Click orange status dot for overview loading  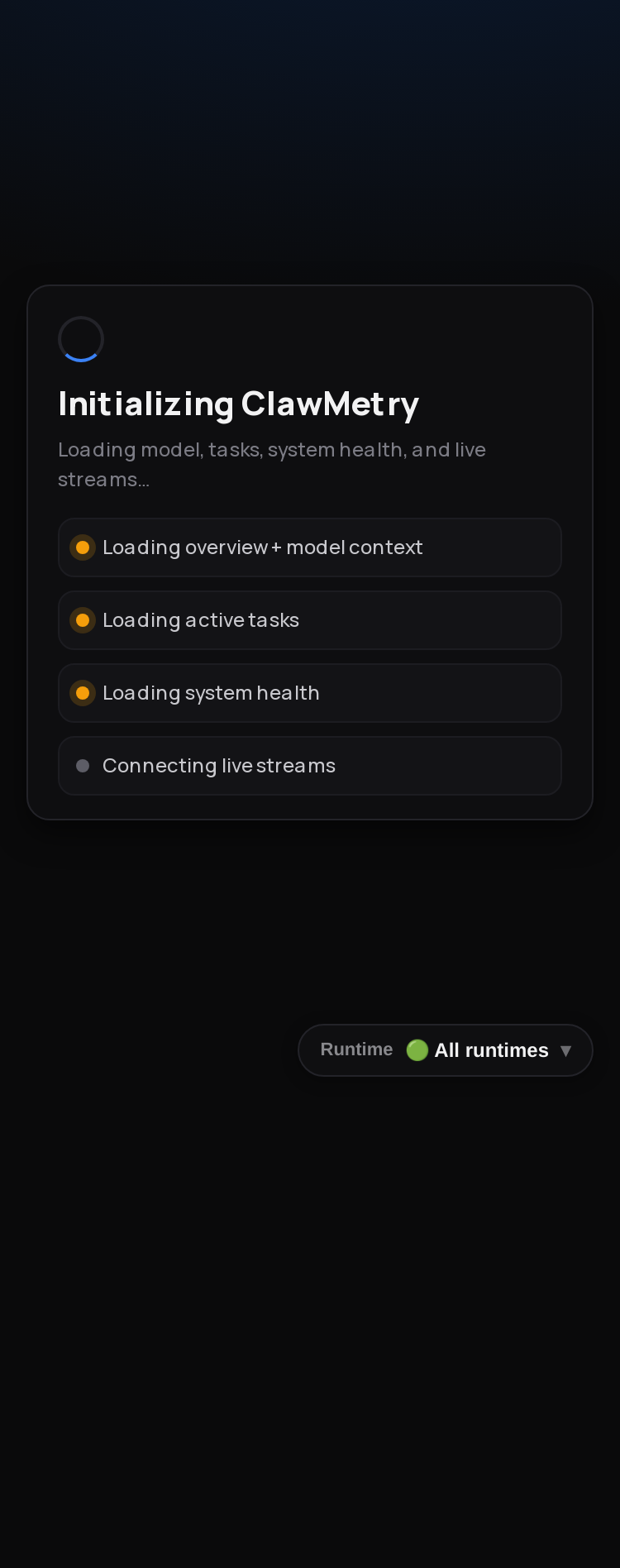tap(83, 547)
